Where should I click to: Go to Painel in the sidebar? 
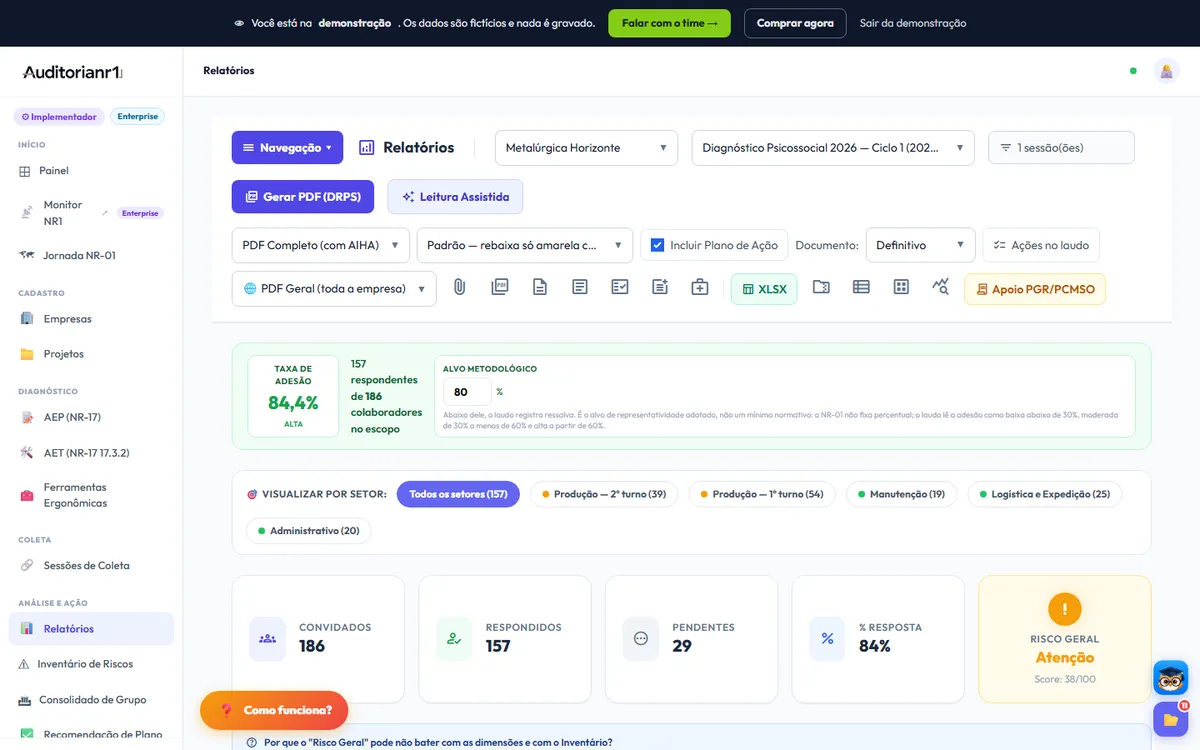(x=54, y=171)
